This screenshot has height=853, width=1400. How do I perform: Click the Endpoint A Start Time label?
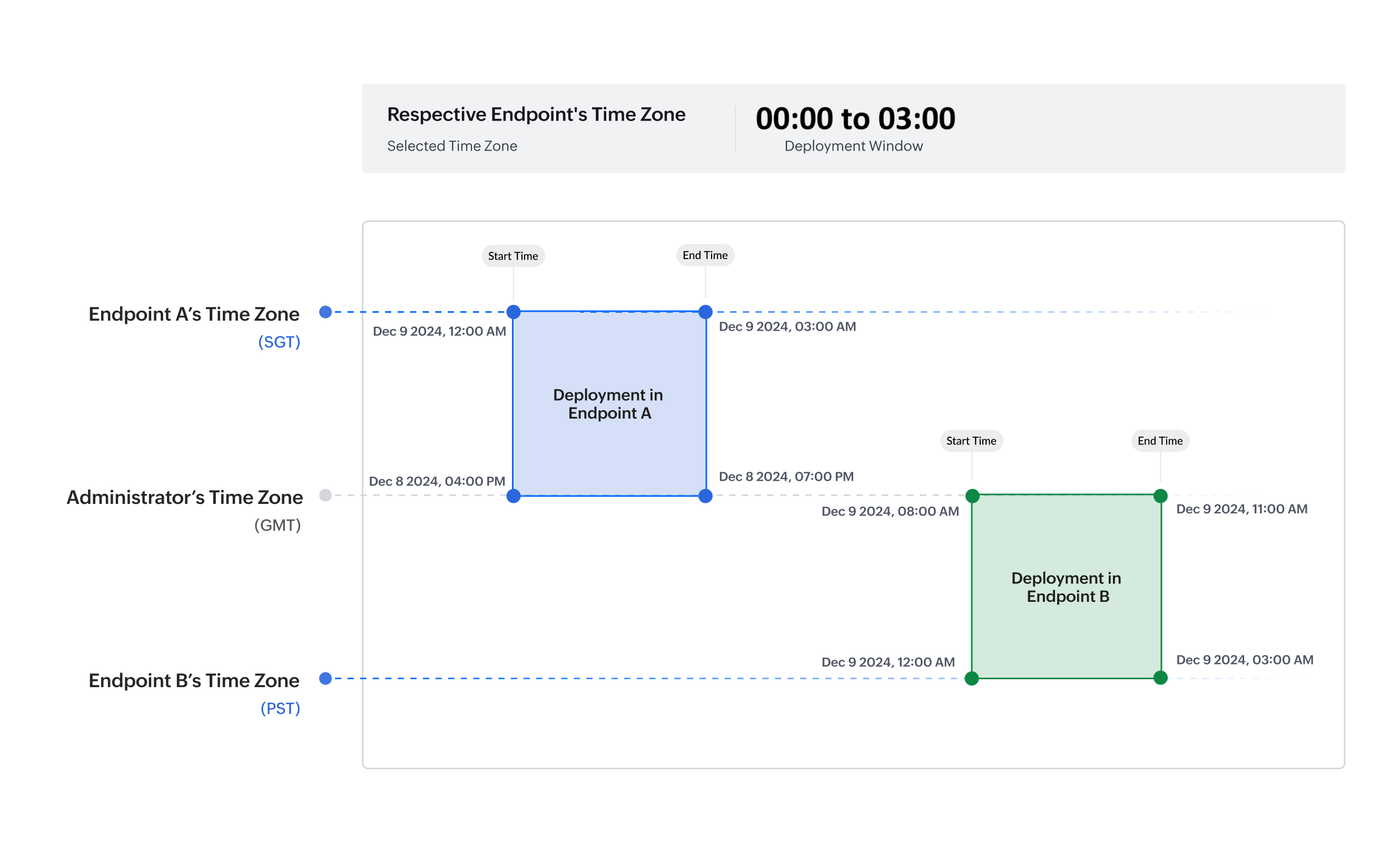click(512, 255)
